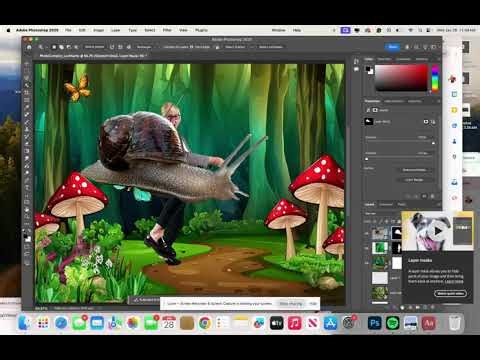Toggle visibility eye of snail layer

point(367,233)
